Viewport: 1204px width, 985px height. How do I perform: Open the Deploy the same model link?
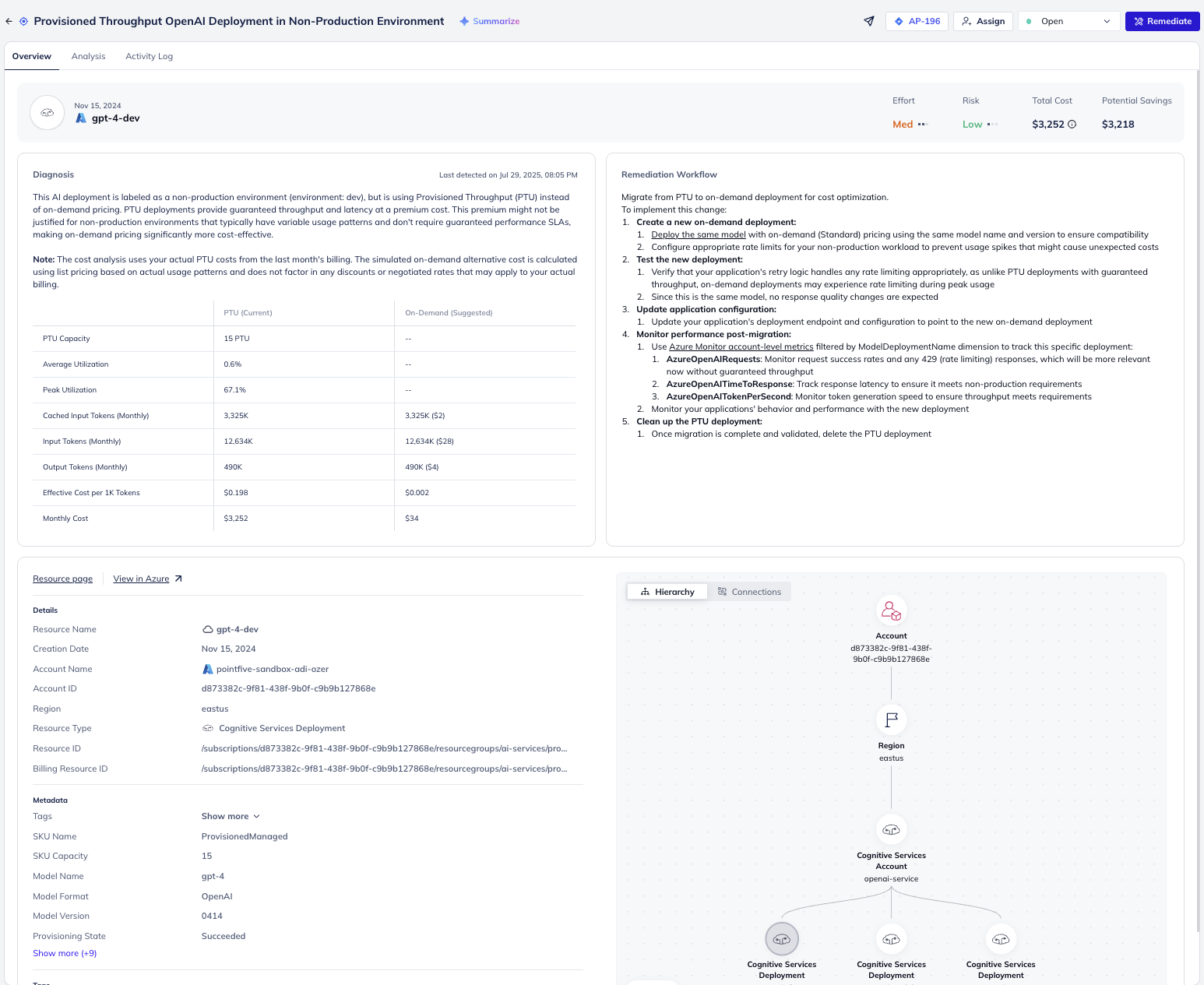pos(699,234)
